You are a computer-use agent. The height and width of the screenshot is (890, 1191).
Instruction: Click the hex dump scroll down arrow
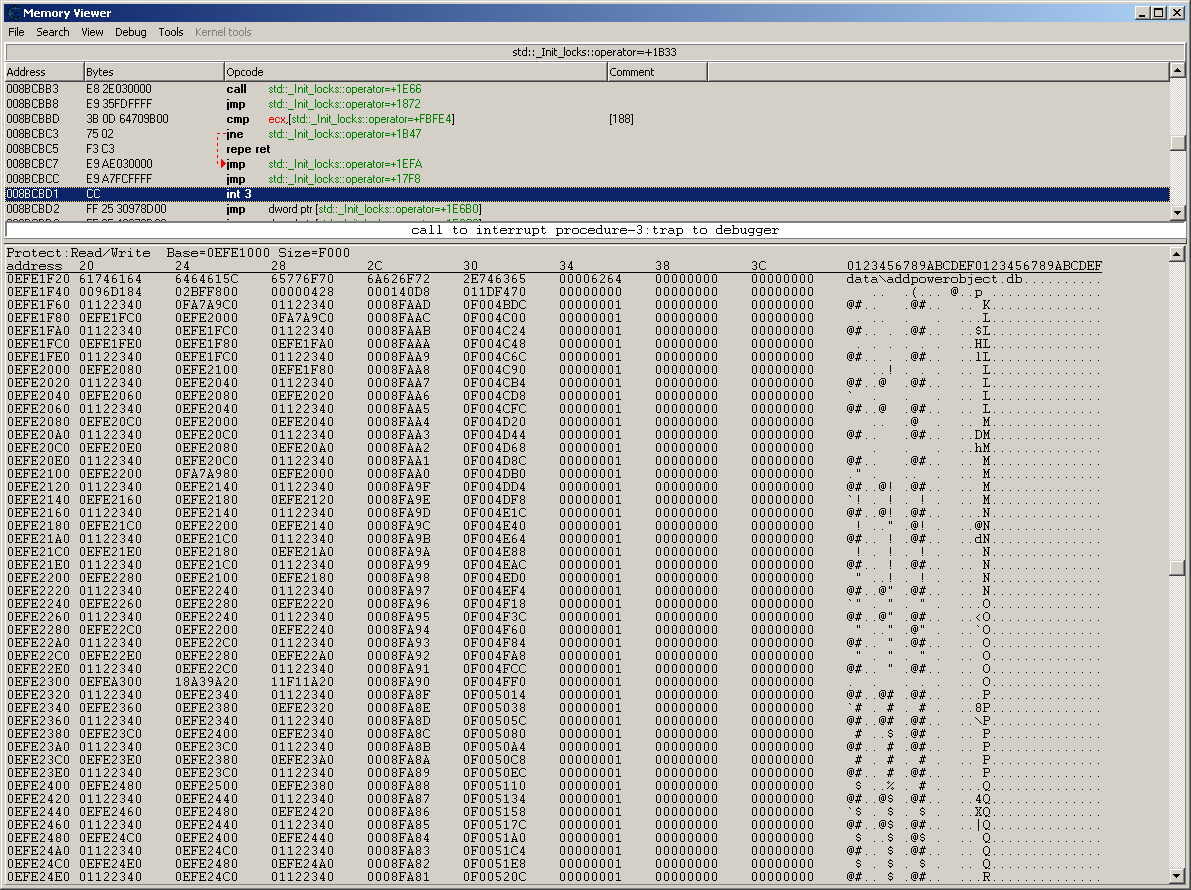click(1177, 877)
